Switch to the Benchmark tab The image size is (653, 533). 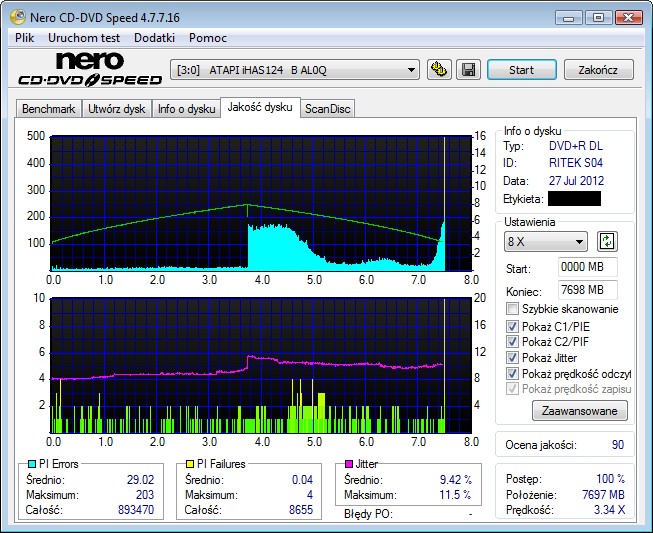coord(49,109)
